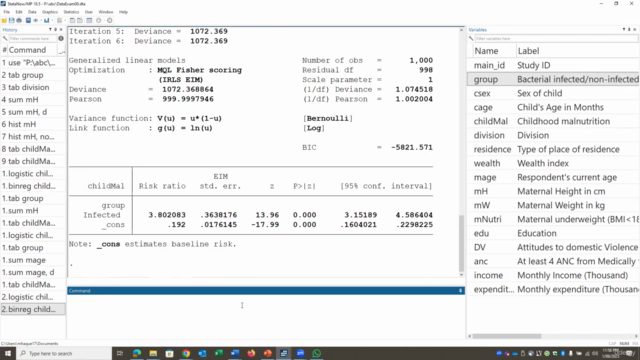Open the Data Editor (Browse) icon
The width and height of the screenshot is (640, 360).
pyautogui.click(x=80, y=20)
